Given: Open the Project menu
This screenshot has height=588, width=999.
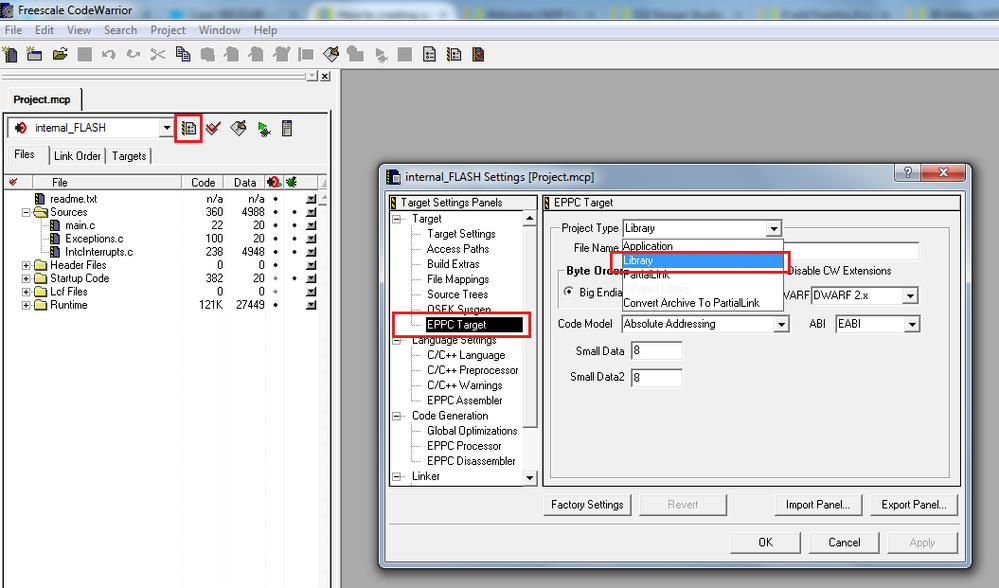Looking at the screenshot, I should (x=168, y=30).
